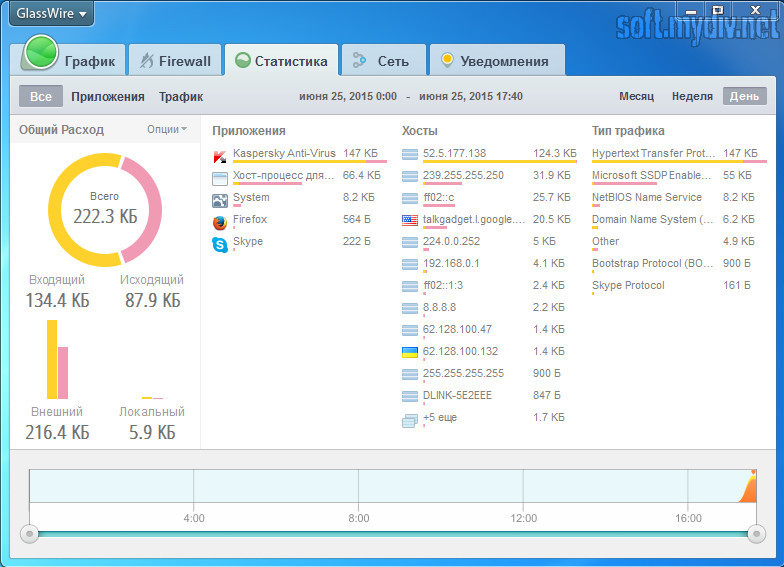This screenshot has width=784, height=567.
Task: Click host icon beside 255.255.255.255
Action: (x=410, y=374)
